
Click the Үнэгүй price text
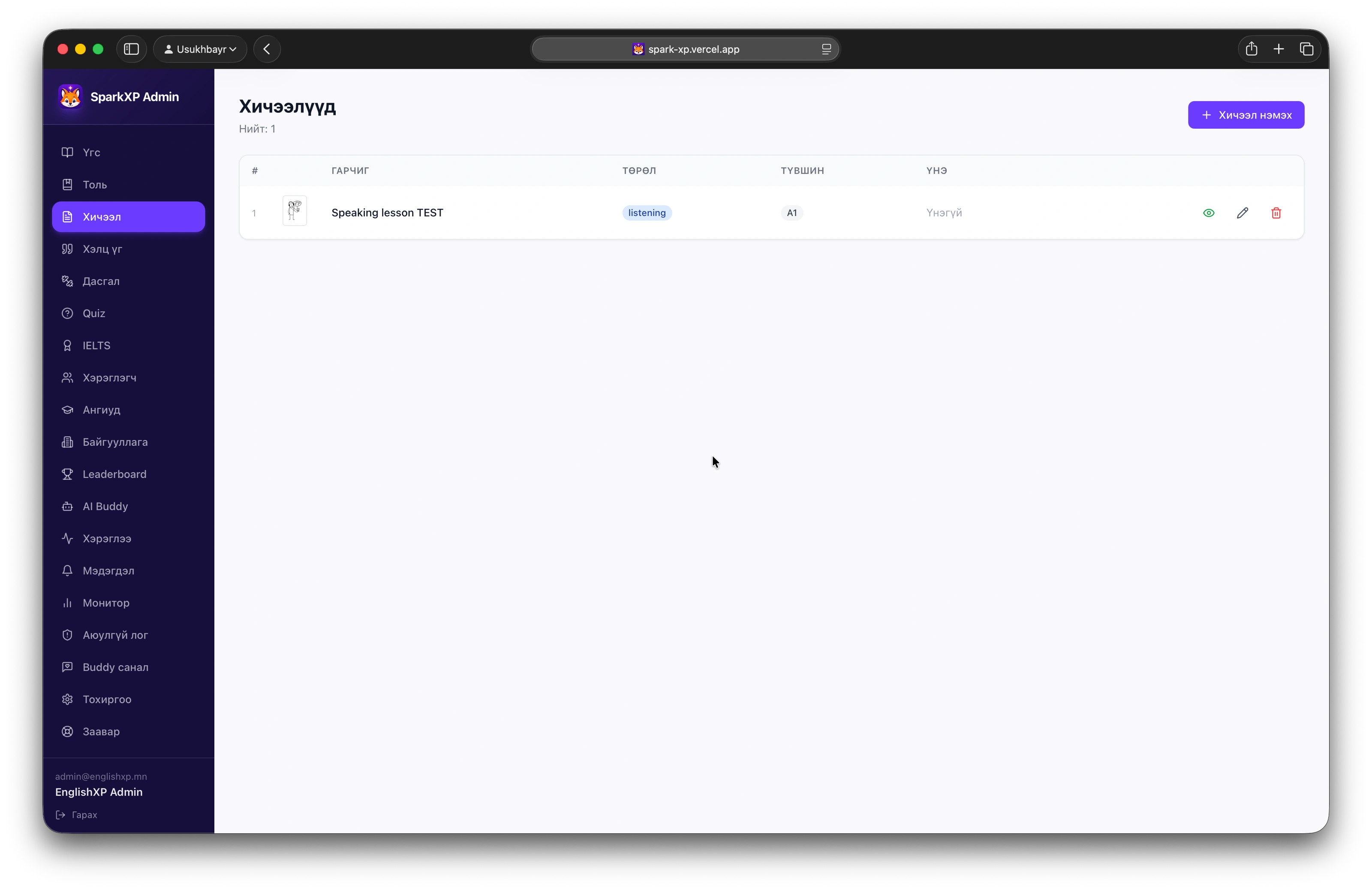pos(944,213)
